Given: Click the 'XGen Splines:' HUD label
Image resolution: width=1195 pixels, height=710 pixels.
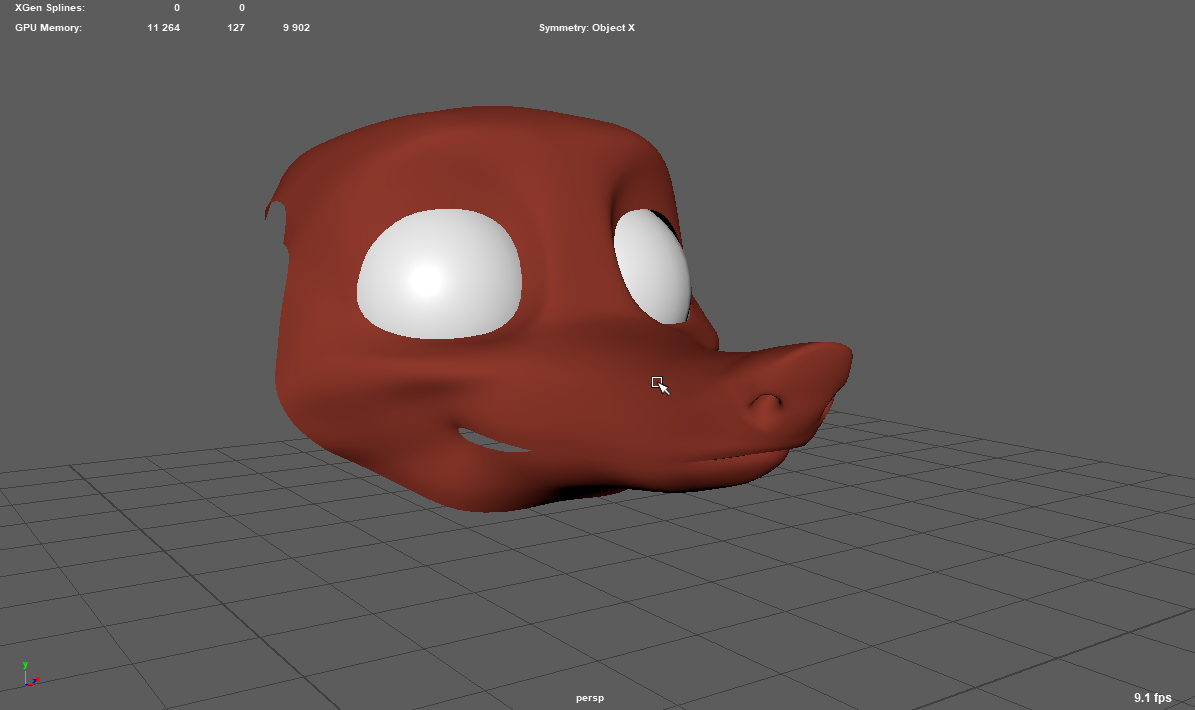Looking at the screenshot, I should pyautogui.click(x=50, y=8).
